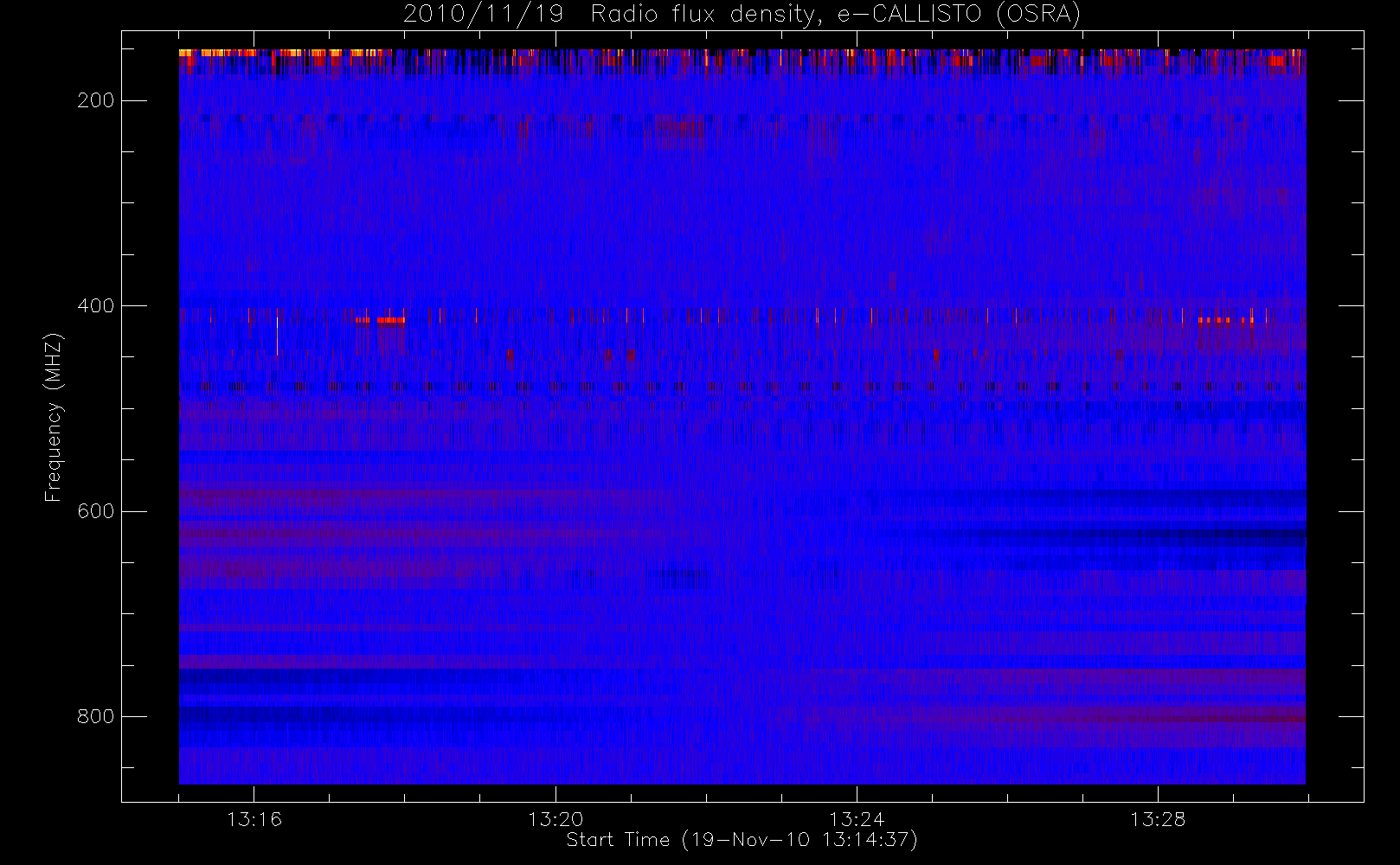Click the 13:20 time tick label
1400x865 pixels.
tap(556, 819)
